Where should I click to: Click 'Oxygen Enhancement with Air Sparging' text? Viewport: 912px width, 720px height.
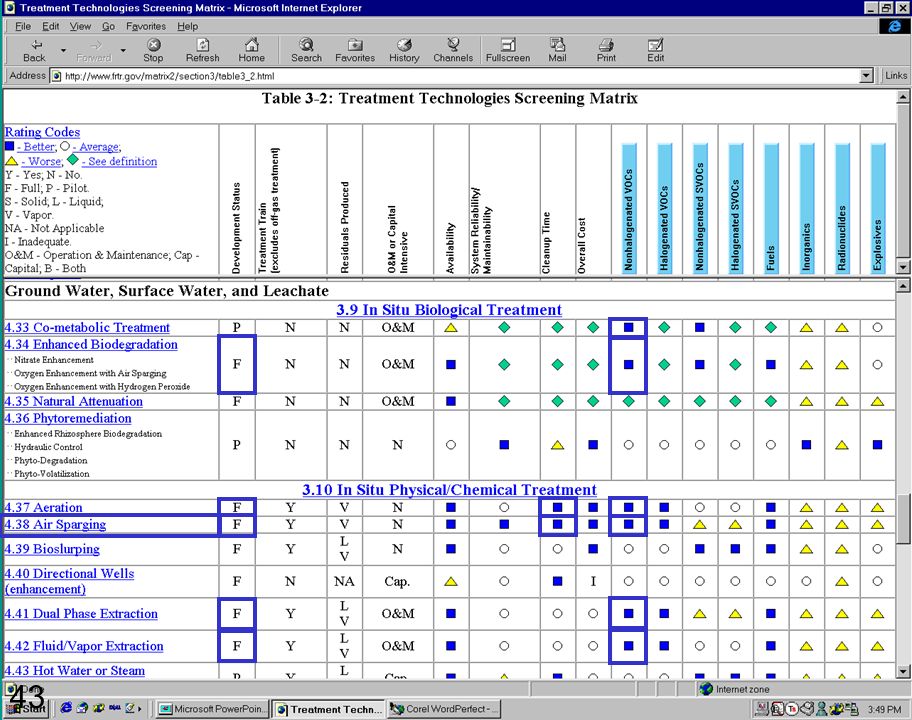coord(90,373)
